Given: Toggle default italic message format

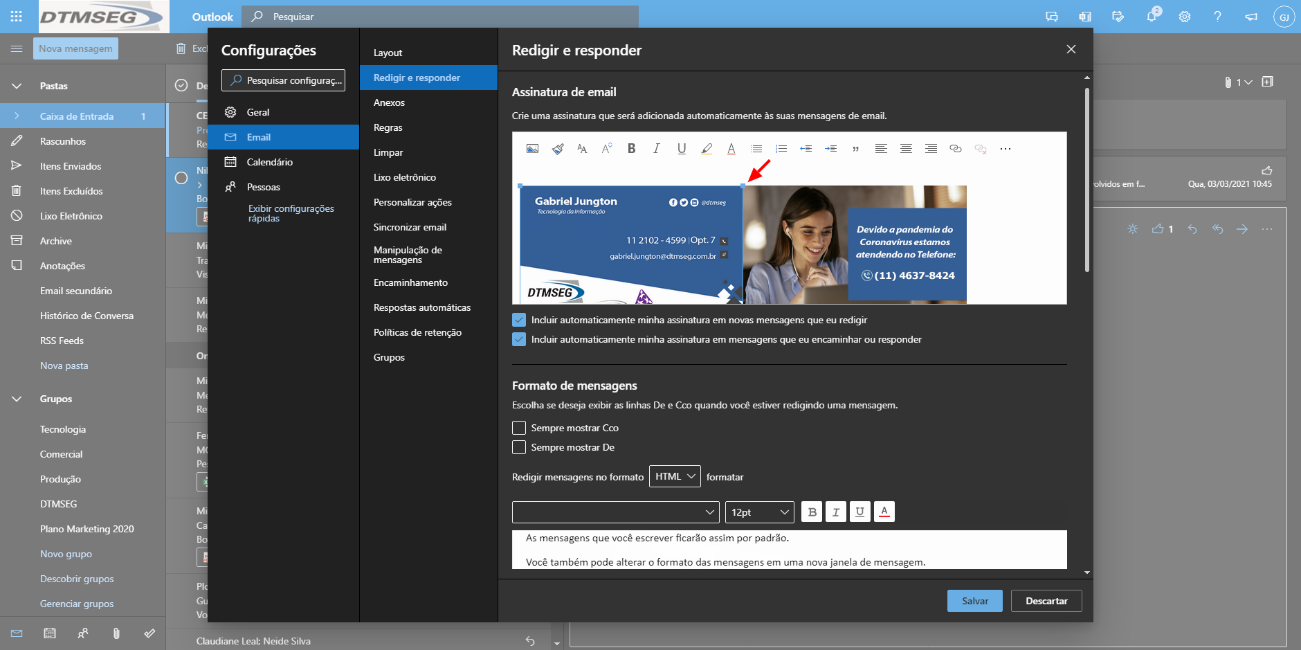Looking at the screenshot, I should point(836,512).
